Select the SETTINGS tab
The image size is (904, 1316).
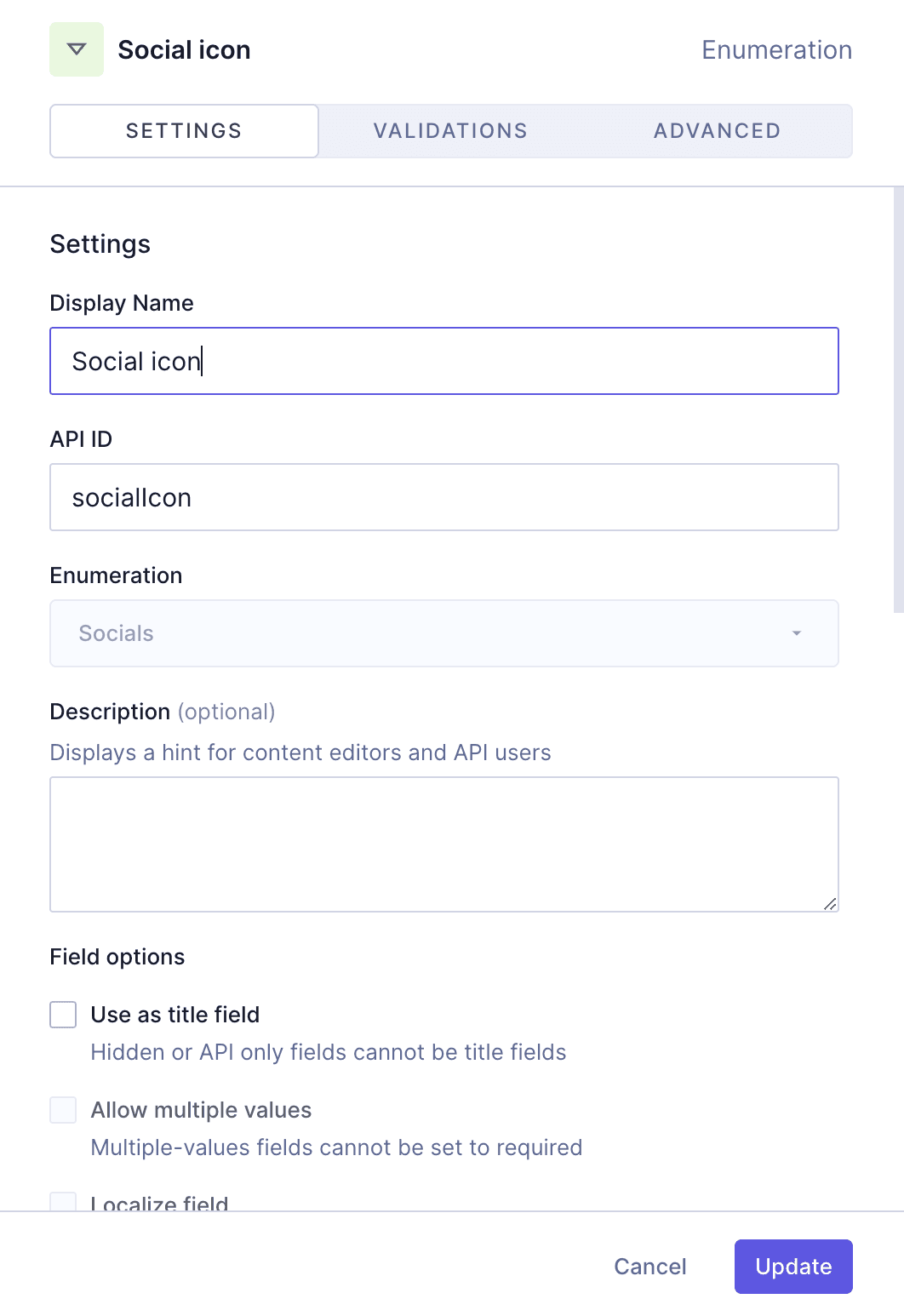coord(183,130)
